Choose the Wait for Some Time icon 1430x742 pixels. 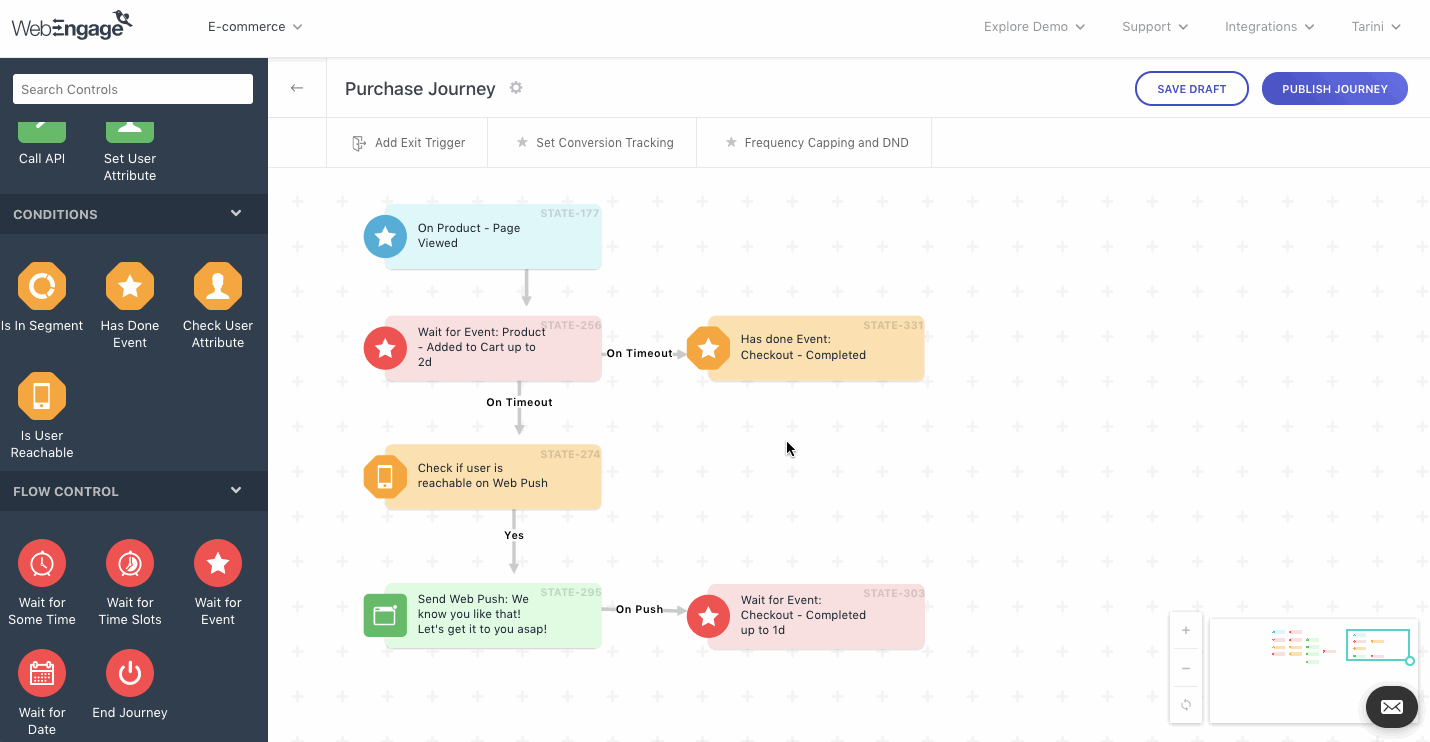click(42, 564)
